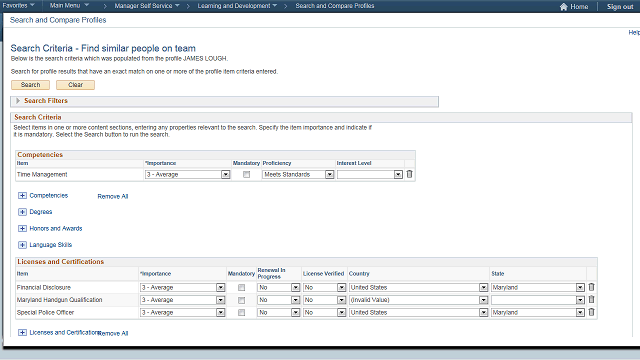The height and width of the screenshot is (360, 640).
Task: Toggle Mandatory checkbox for Special Police Officer
Action: (x=242, y=313)
